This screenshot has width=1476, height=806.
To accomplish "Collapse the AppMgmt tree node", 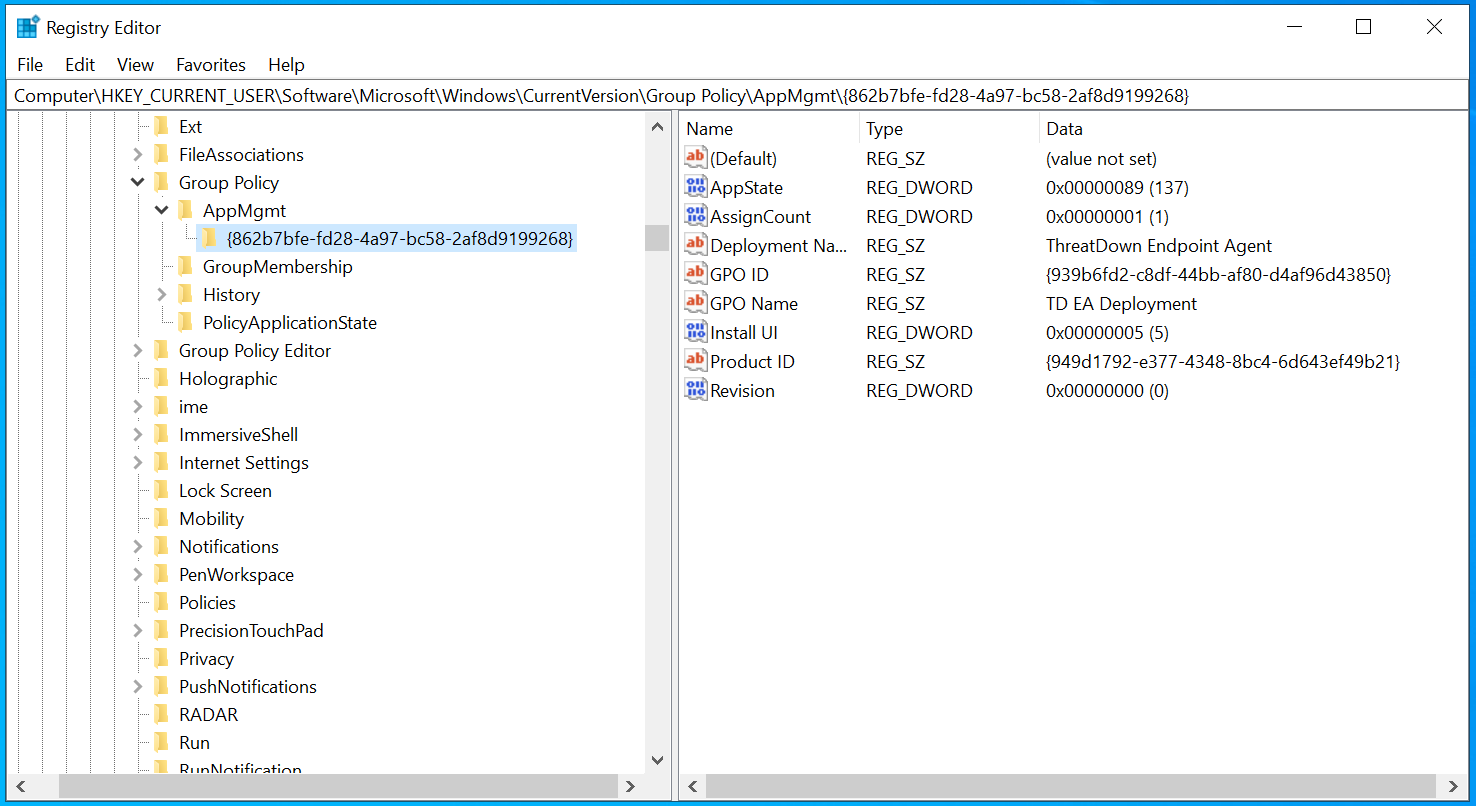I will (x=162, y=210).
